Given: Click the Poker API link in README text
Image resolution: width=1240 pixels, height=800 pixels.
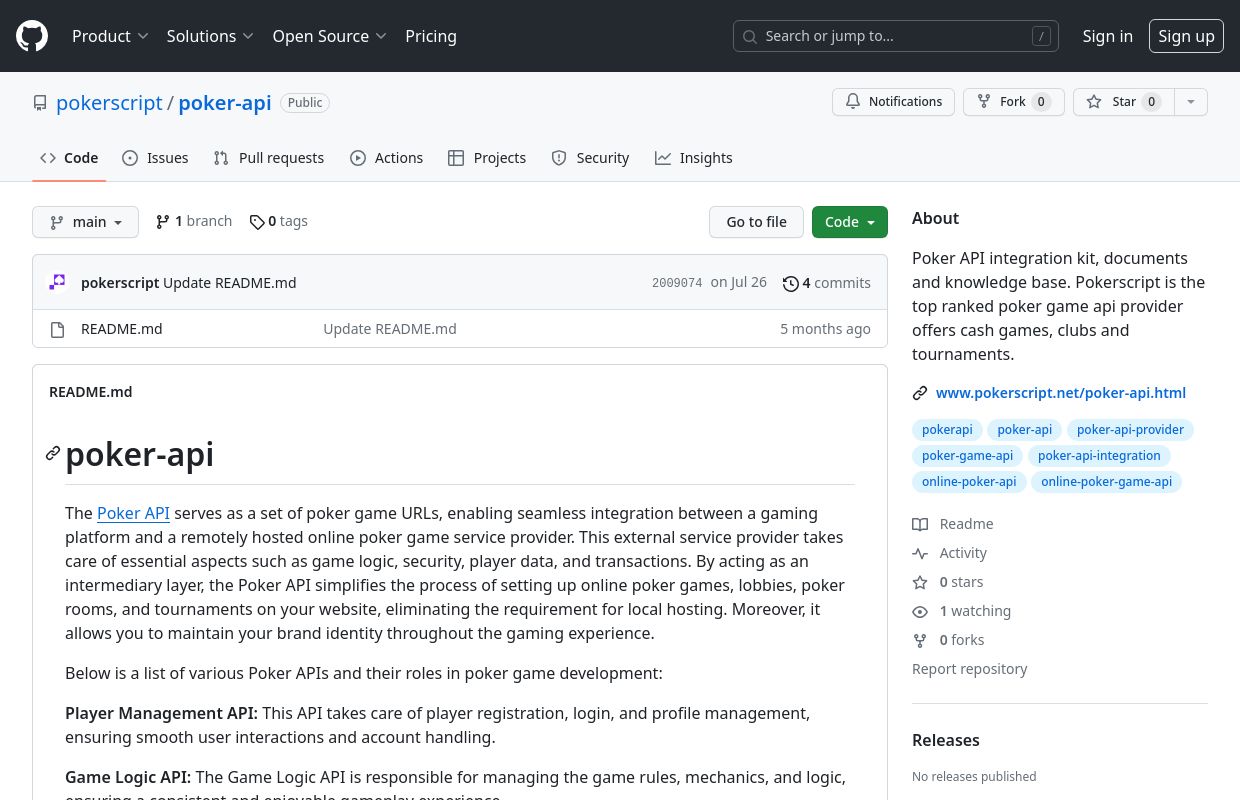Looking at the screenshot, I should [x=133, y=513].
